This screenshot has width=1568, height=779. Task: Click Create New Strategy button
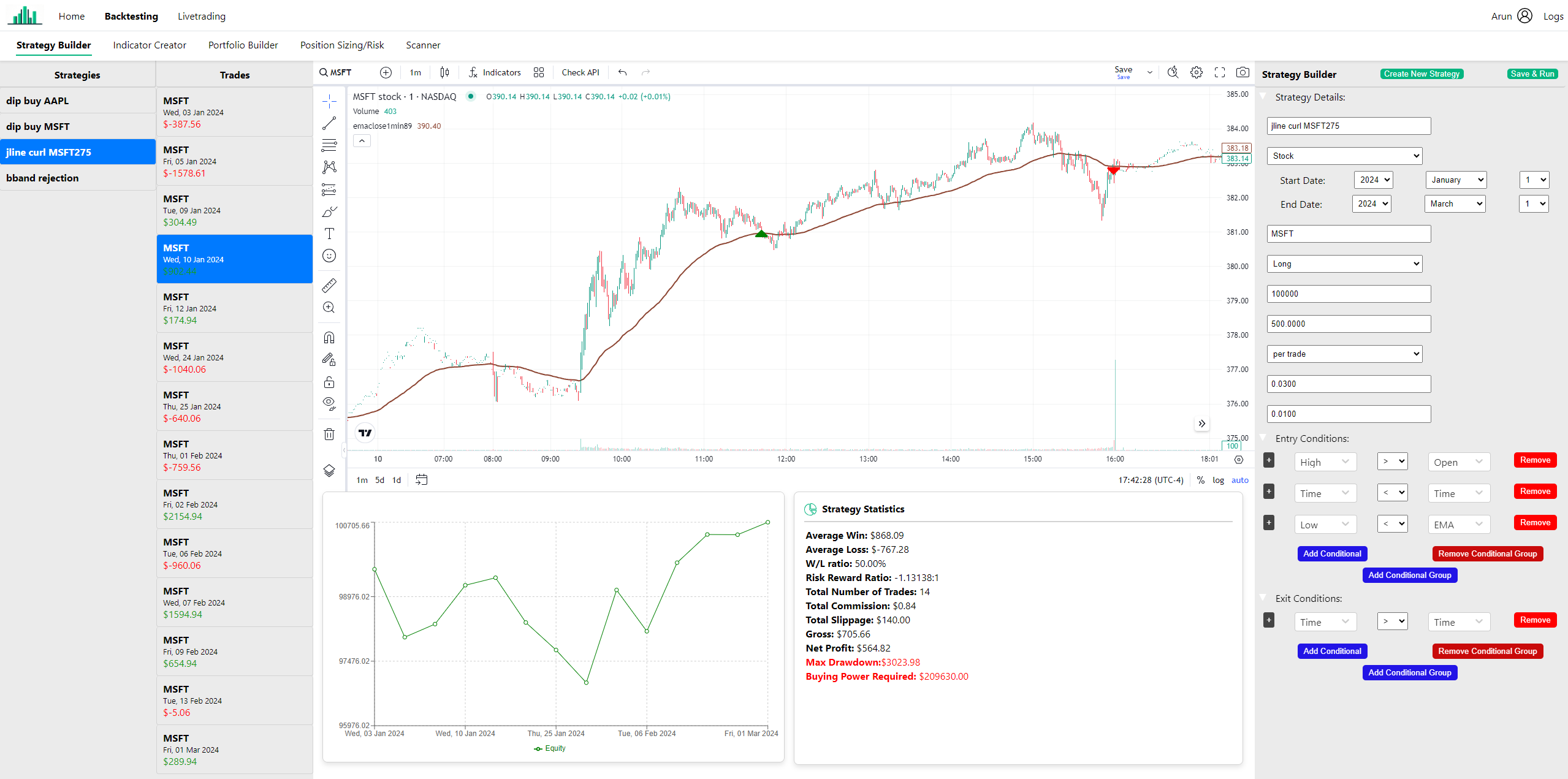[x=1421, y=74]
